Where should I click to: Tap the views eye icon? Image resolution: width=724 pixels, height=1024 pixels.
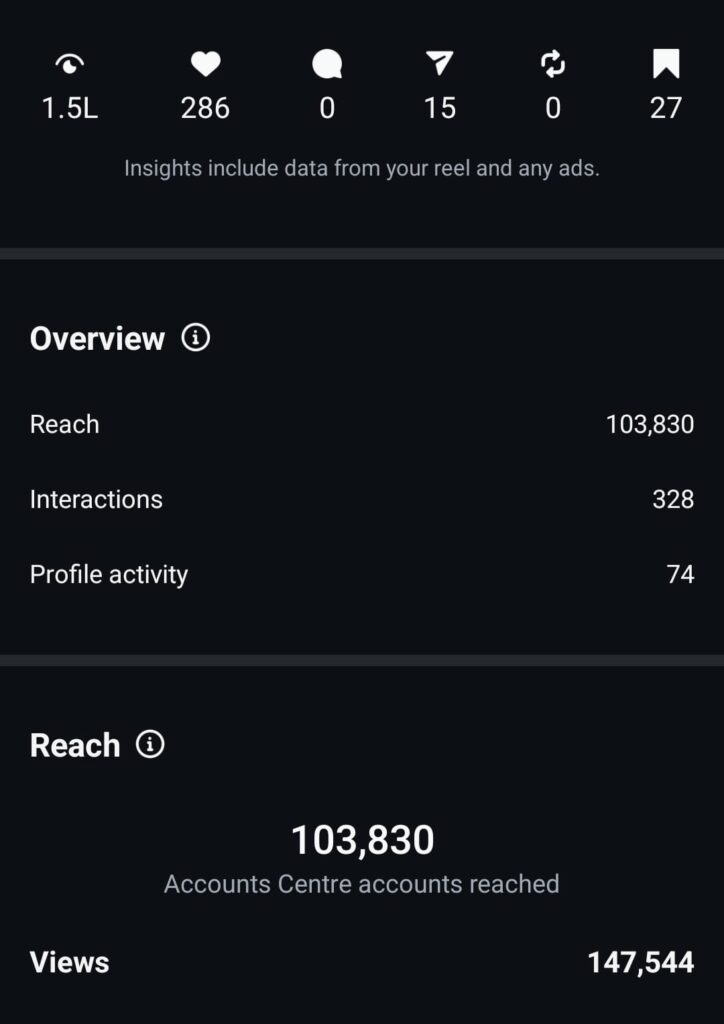click(x=70, y=65)
